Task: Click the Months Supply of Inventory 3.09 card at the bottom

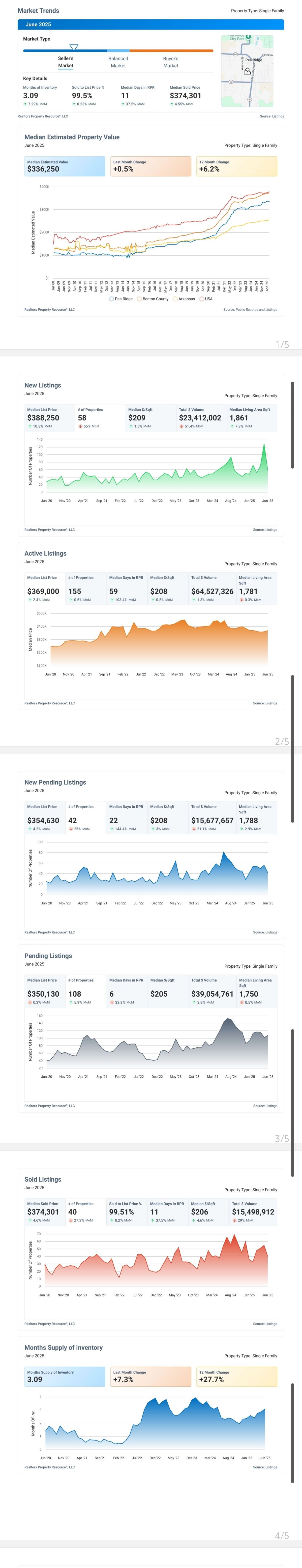Action: click(x=64, y=1376)
